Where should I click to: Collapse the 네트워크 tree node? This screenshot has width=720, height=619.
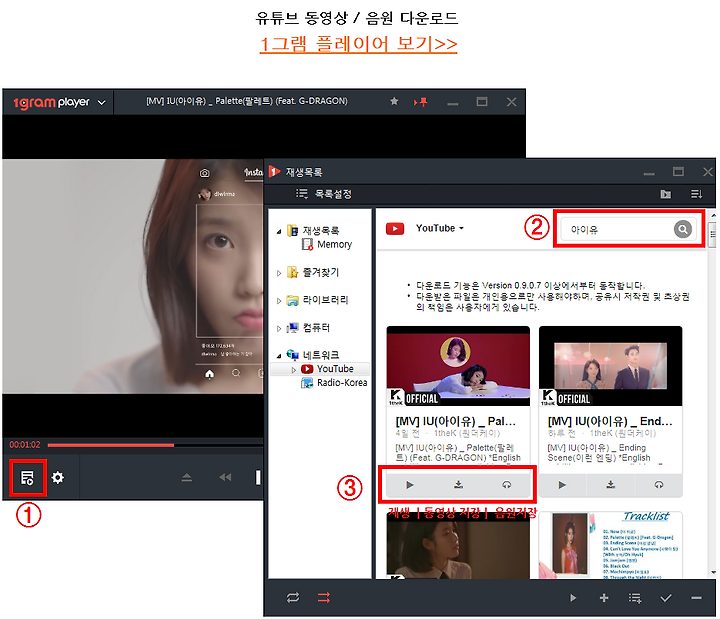coord(279,356)
